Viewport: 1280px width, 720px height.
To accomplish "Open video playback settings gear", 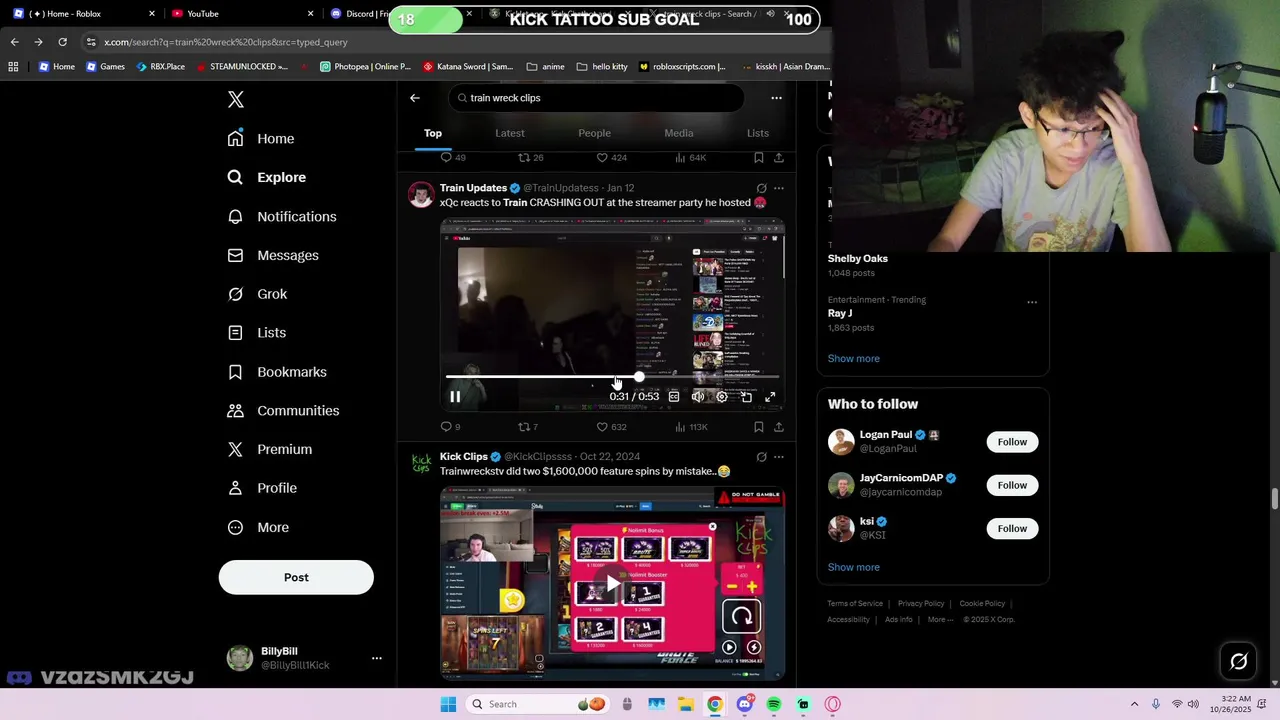I will tap(722, 397).
